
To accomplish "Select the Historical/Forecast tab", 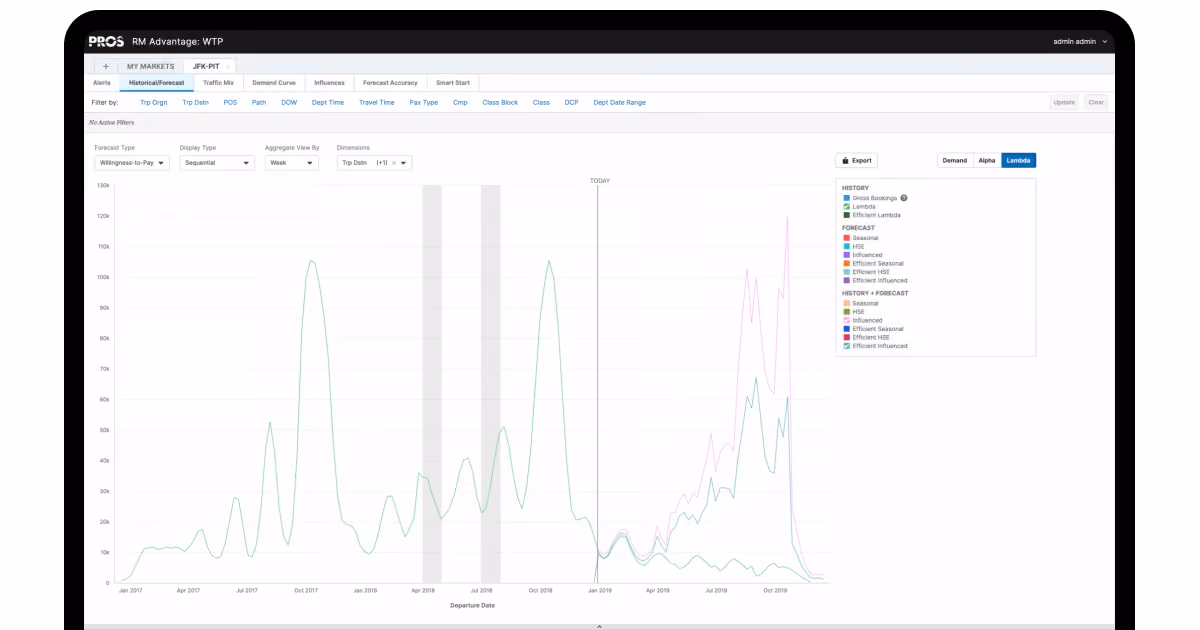I will 156,83.
